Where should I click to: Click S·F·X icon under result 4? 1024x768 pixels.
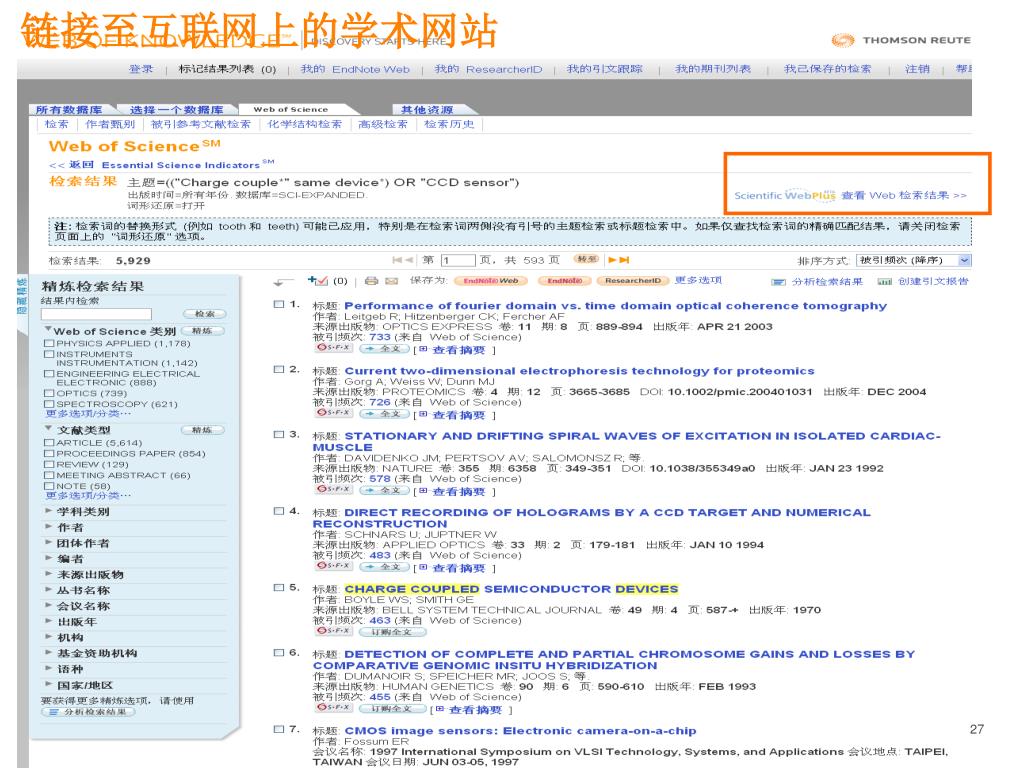click(x=334, y=566)
